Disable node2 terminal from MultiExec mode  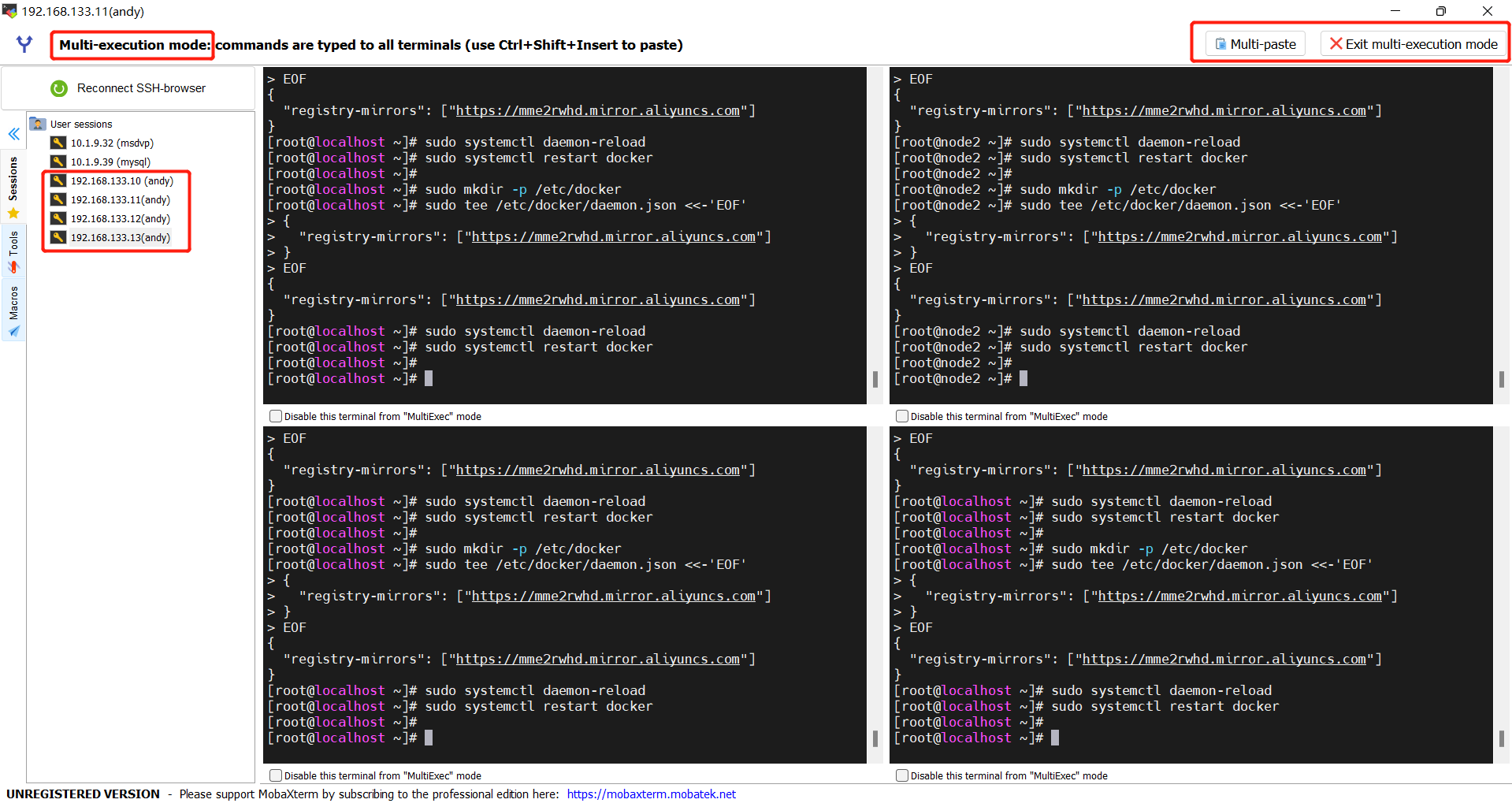(x=902, y=416)
